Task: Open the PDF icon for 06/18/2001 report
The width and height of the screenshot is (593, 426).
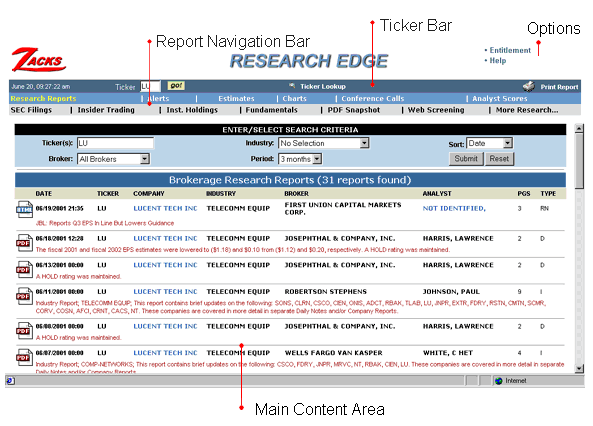Action: pyautogui.click(x=24, y=243)
